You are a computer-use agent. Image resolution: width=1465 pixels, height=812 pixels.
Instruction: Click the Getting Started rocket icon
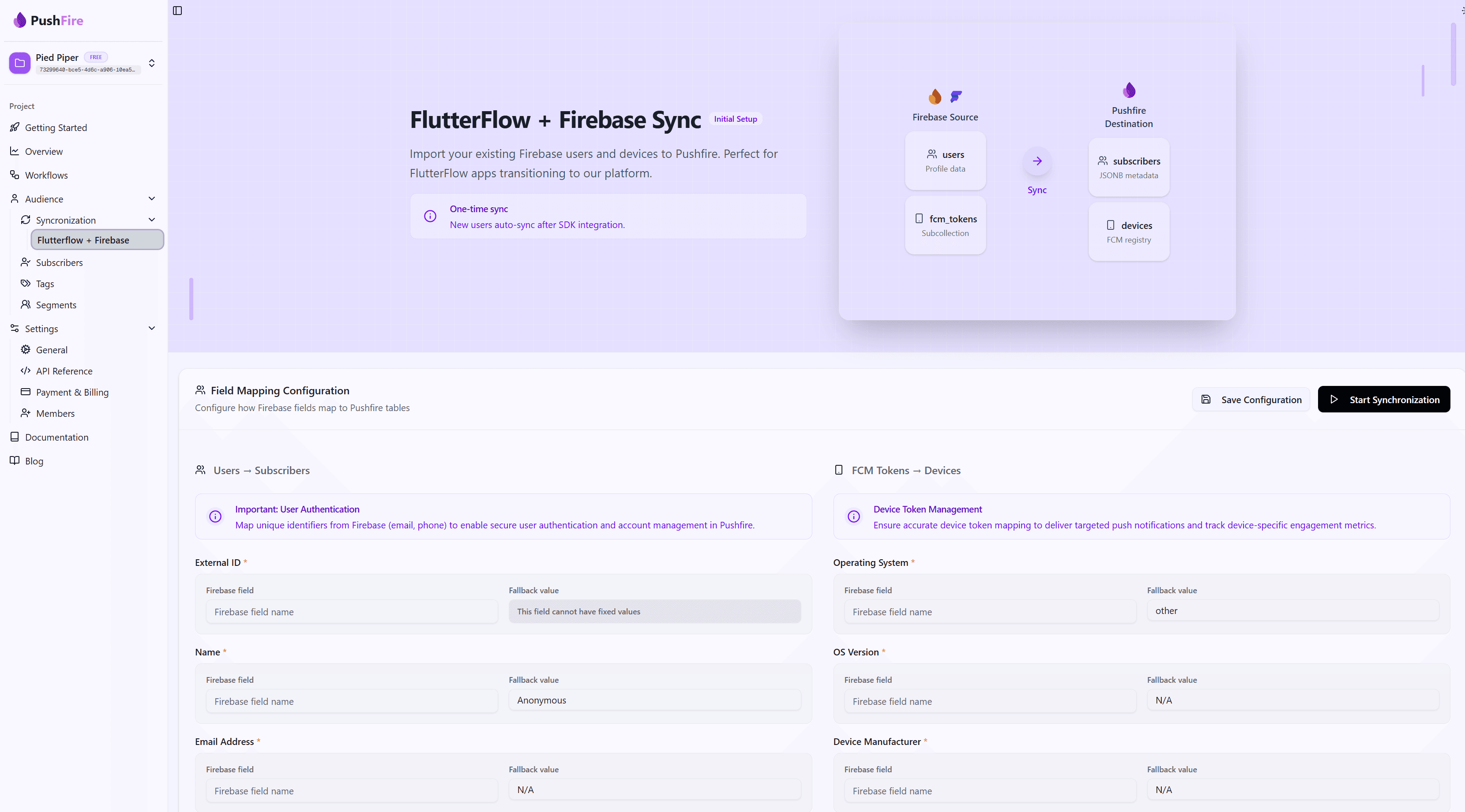coord(15,127)
